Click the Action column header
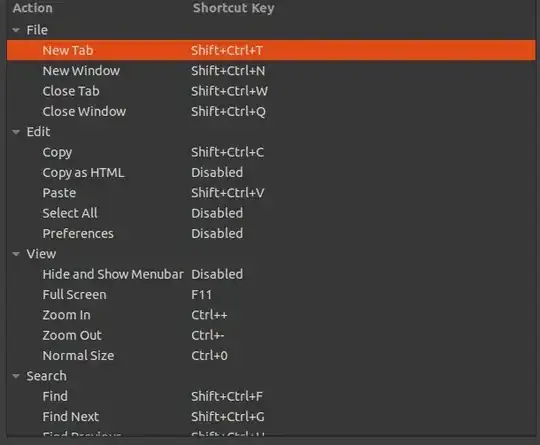 pyautogui.click(x=33, y=8)
